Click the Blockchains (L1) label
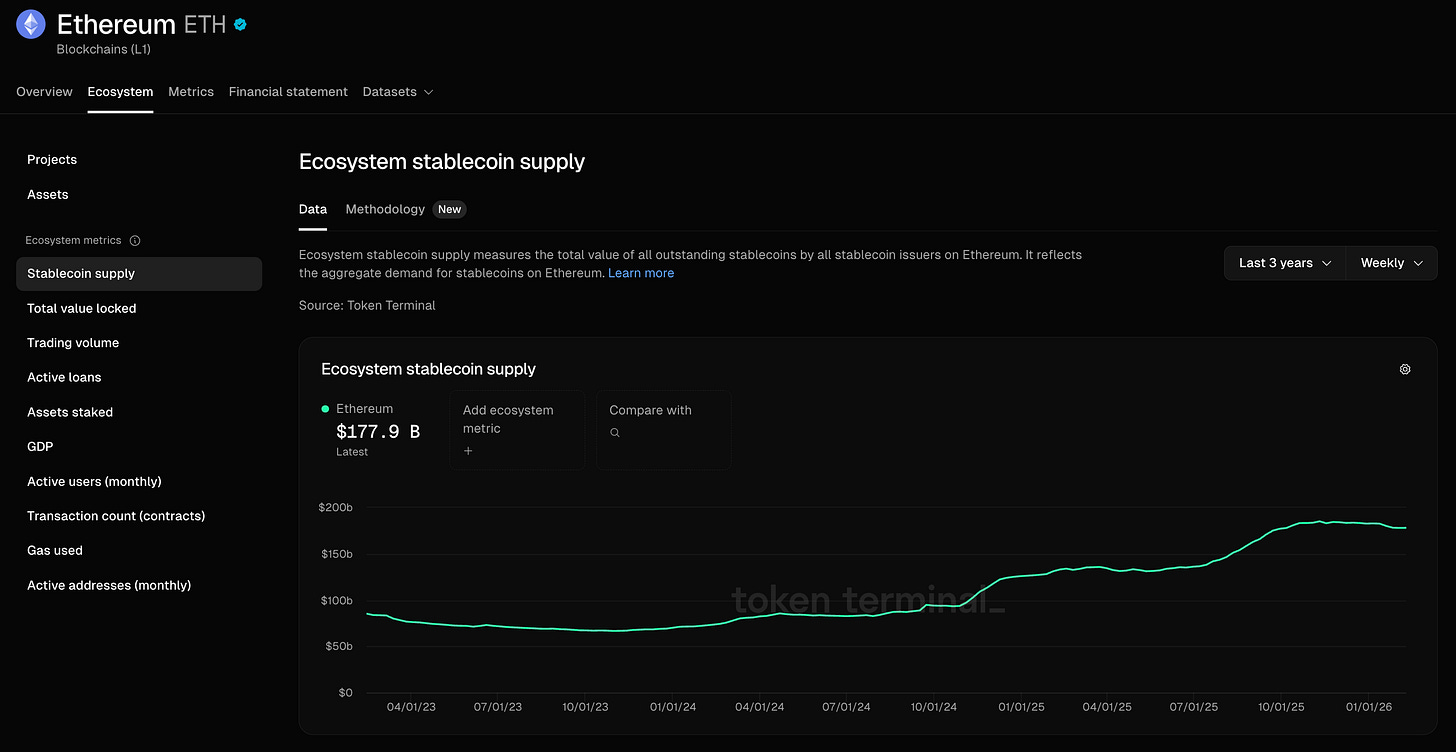The height and width of the screenshot is (752, 1456). point(103,49)
